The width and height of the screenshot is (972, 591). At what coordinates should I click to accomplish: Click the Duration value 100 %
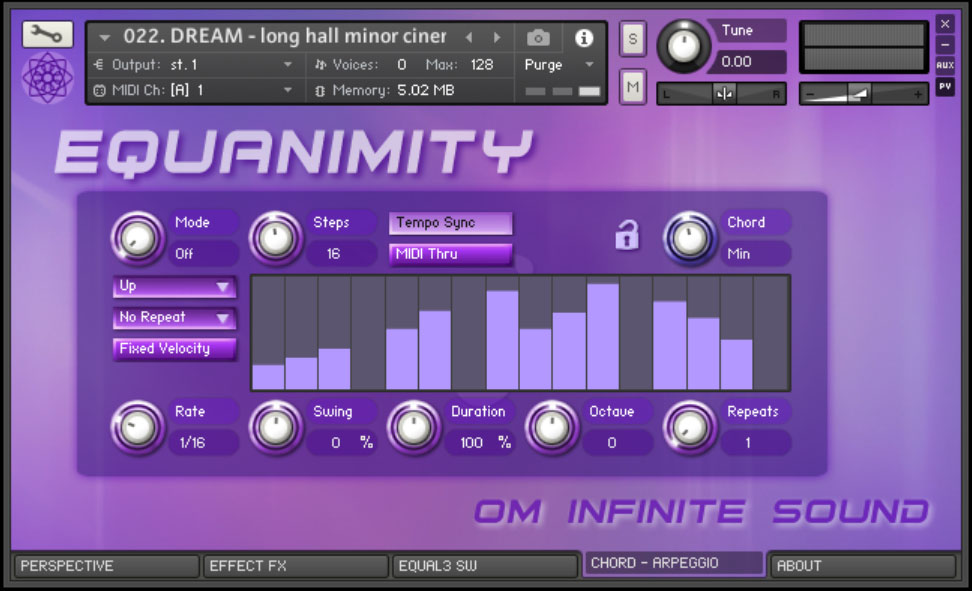[x=479, y=443]
